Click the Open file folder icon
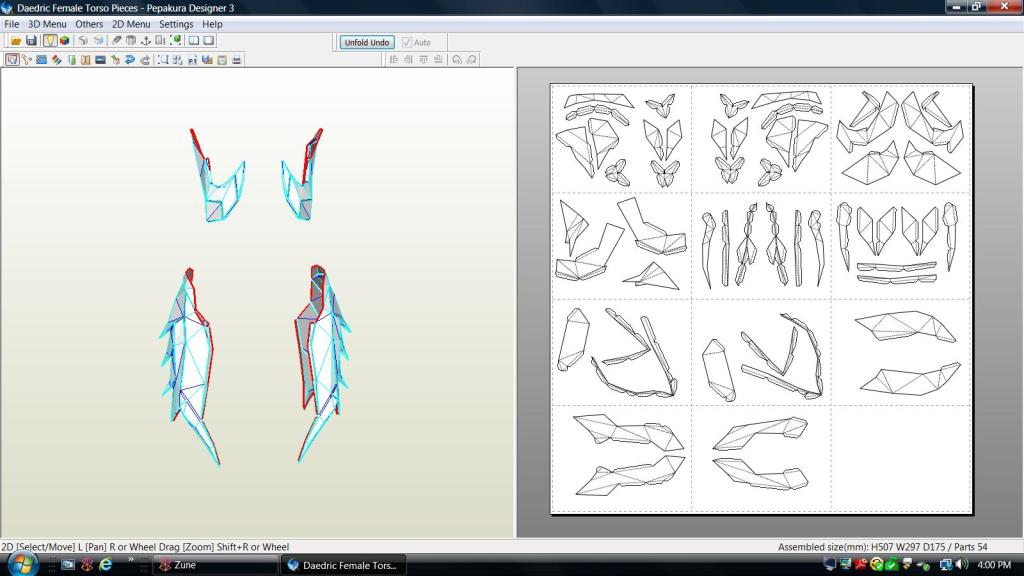 pyautogui.click(x=16, y=40)
